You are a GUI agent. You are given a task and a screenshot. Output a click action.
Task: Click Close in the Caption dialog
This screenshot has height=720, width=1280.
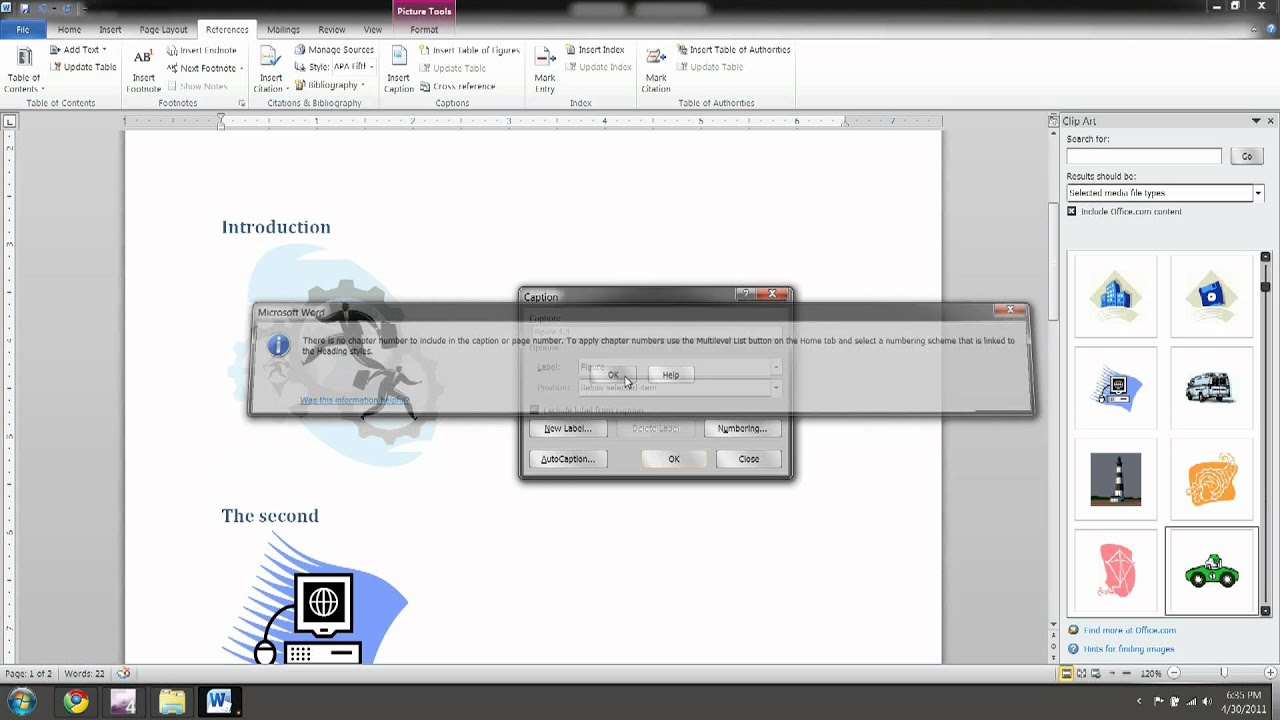[x=748, y=459]
